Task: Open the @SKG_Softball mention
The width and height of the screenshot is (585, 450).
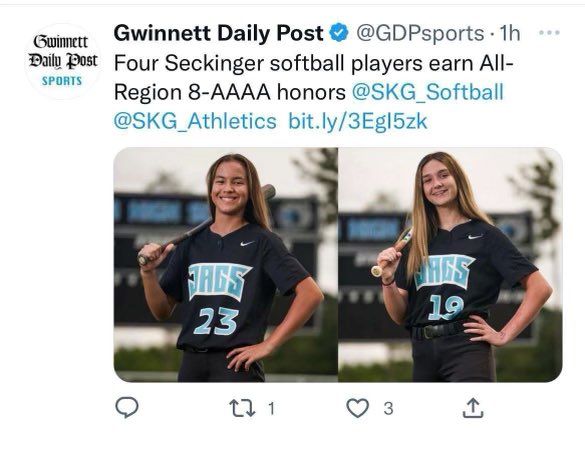Action: [x=428, y=92]
